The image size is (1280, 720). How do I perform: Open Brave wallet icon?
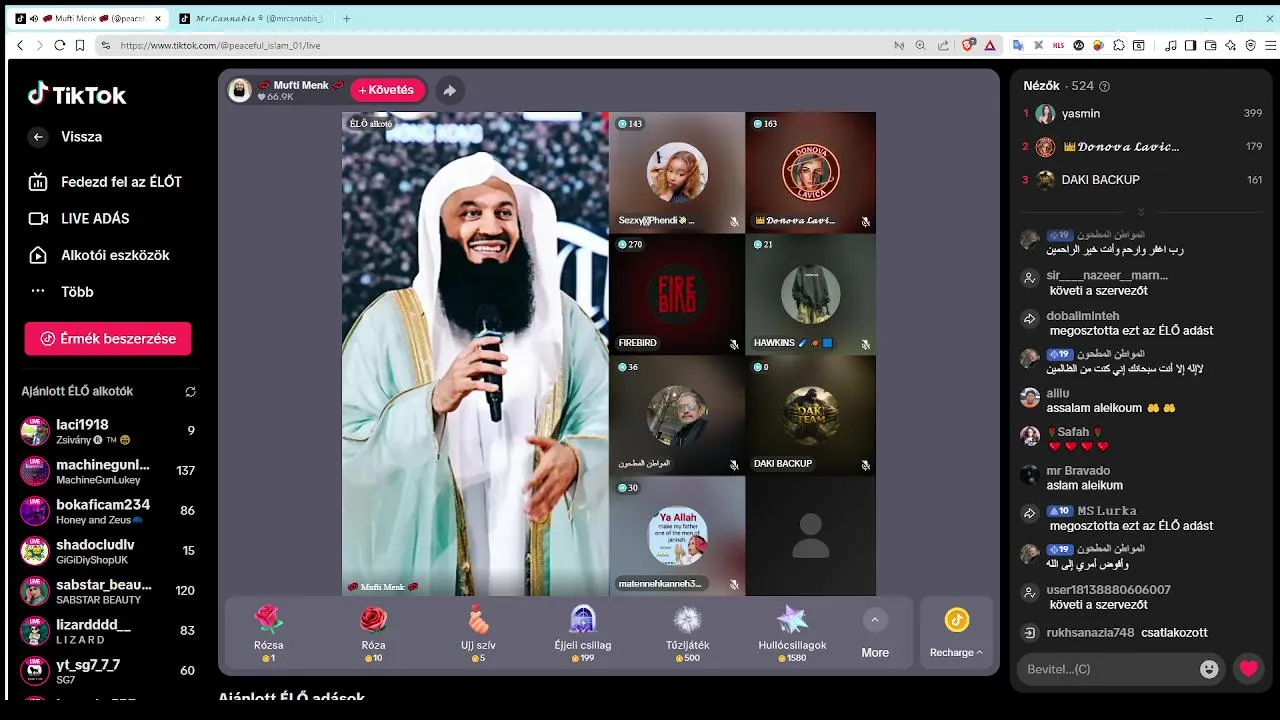[x=1211, y=45]
